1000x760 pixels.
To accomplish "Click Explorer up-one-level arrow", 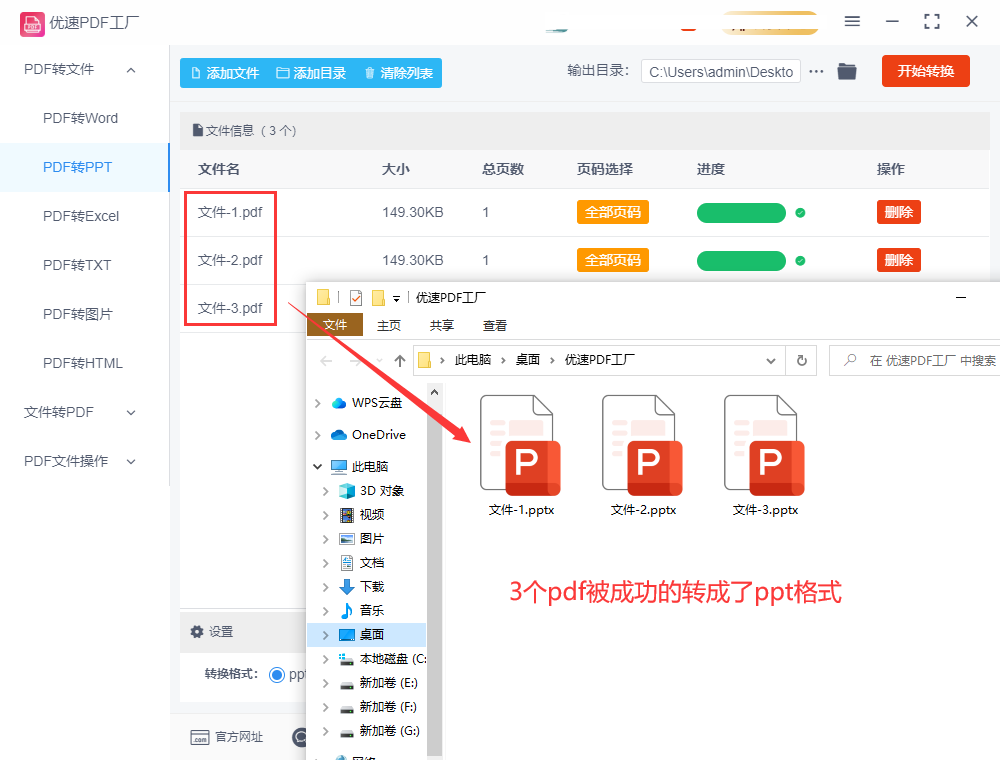I will point(400,361).
